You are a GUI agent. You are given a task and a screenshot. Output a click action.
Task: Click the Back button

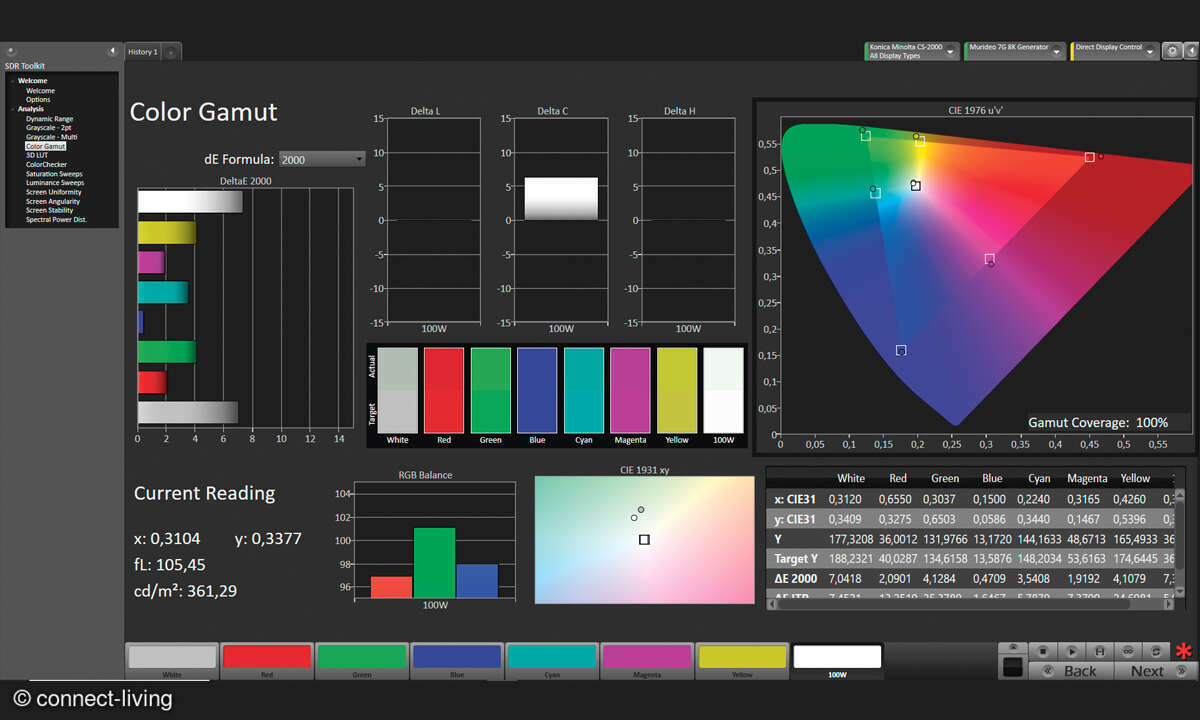[x=1070, y=670]
